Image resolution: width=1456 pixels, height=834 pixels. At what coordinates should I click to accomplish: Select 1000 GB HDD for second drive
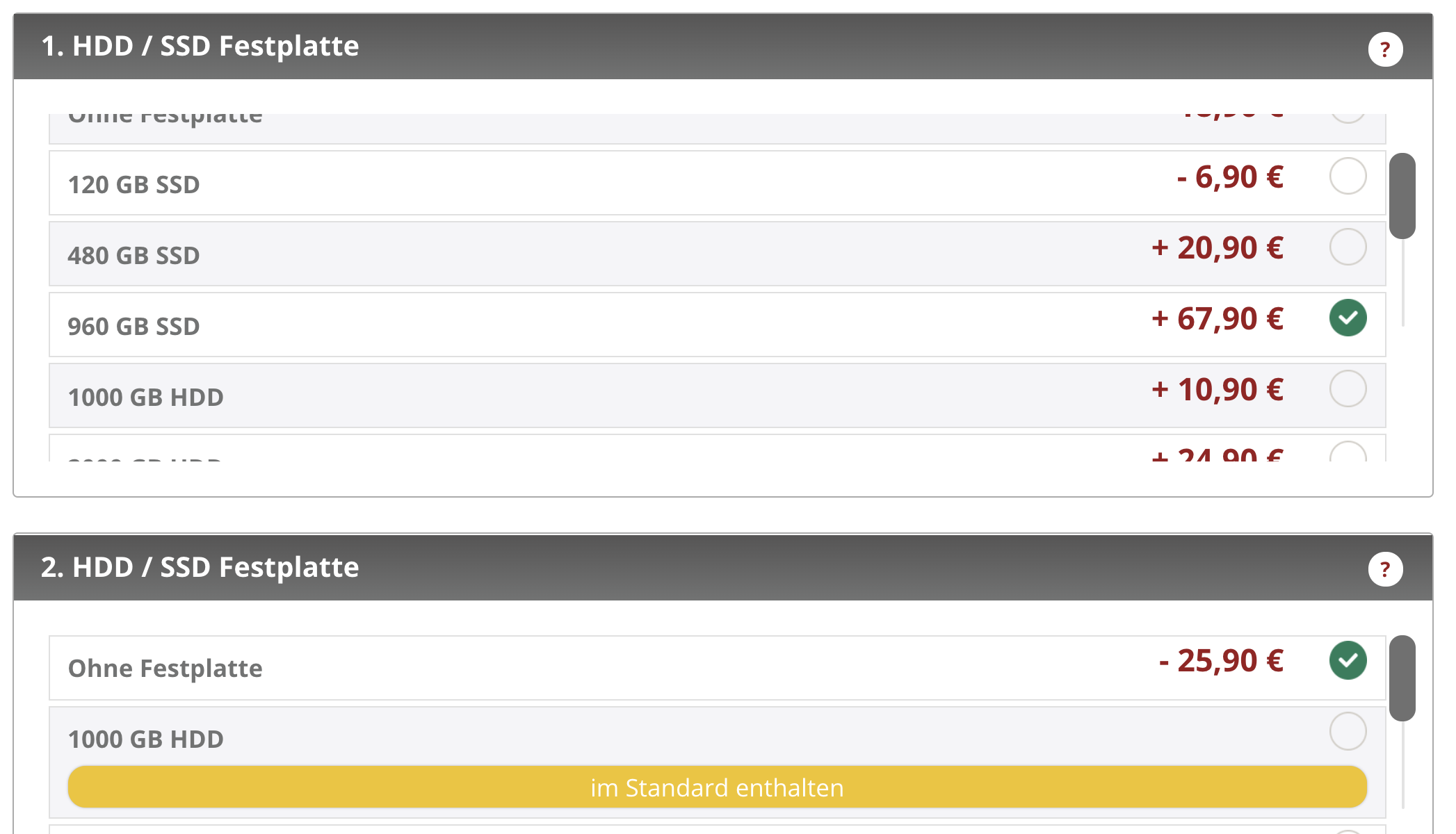[1348, 731]
